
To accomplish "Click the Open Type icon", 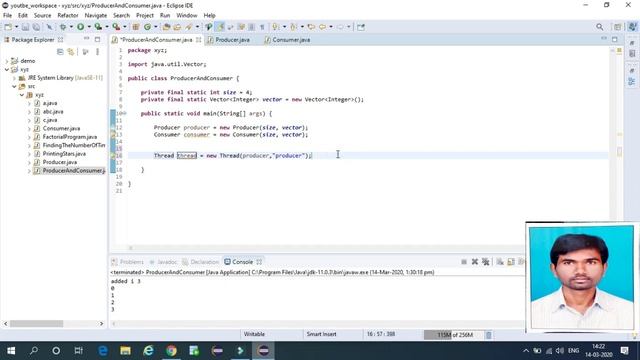I will (166, 27).
